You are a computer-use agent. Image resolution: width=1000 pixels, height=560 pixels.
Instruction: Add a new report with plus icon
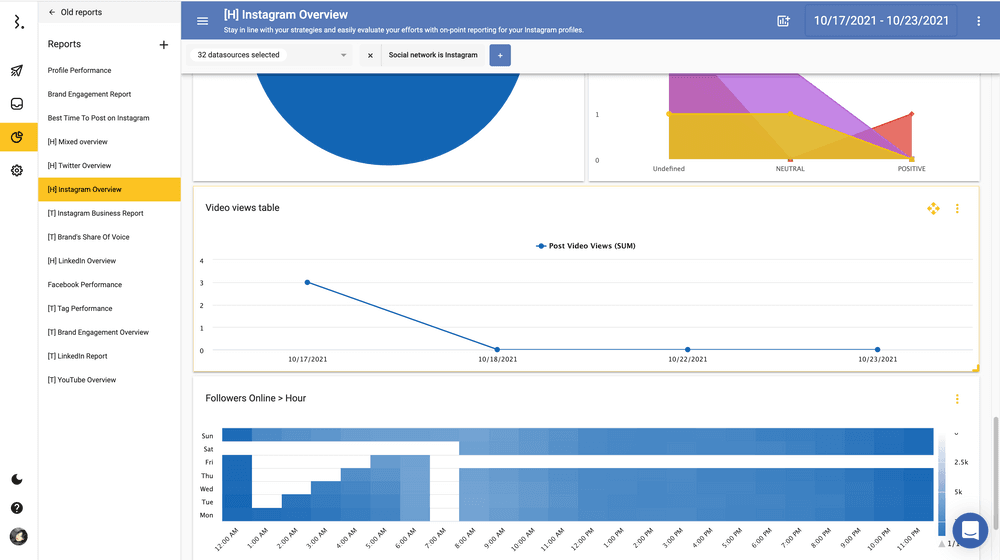coord(164,45)
